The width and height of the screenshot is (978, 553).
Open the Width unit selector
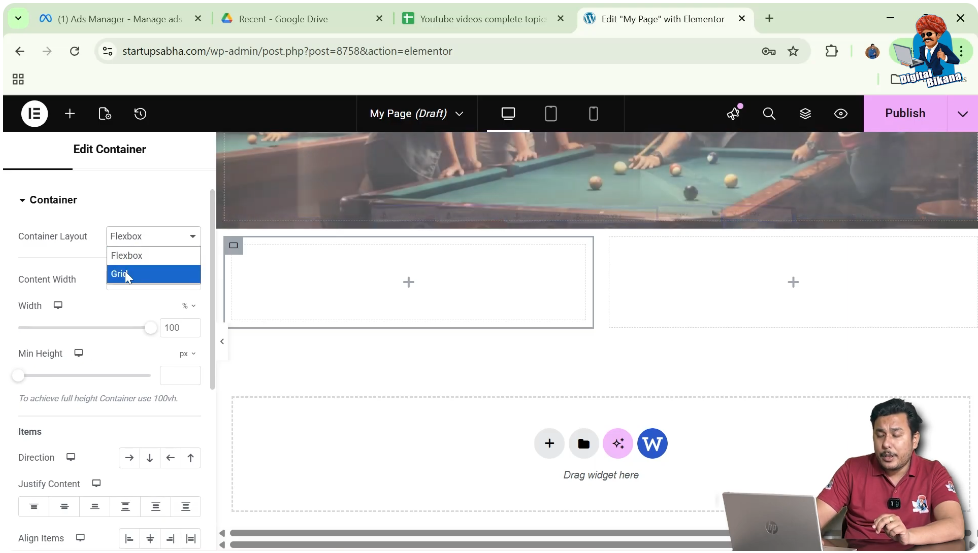pos(188,305)
